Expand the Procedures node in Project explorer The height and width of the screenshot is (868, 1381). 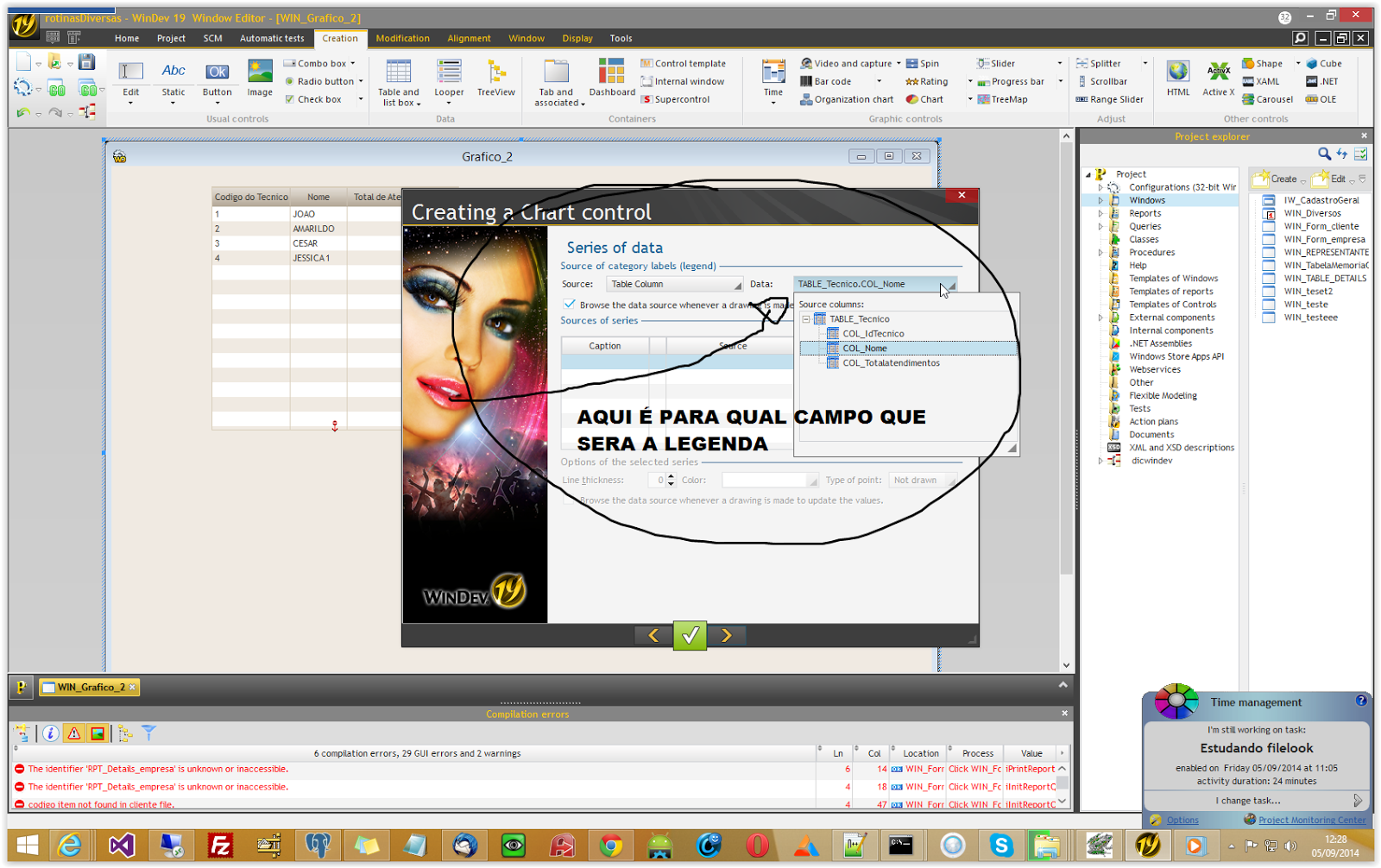tap(1100, 253)
